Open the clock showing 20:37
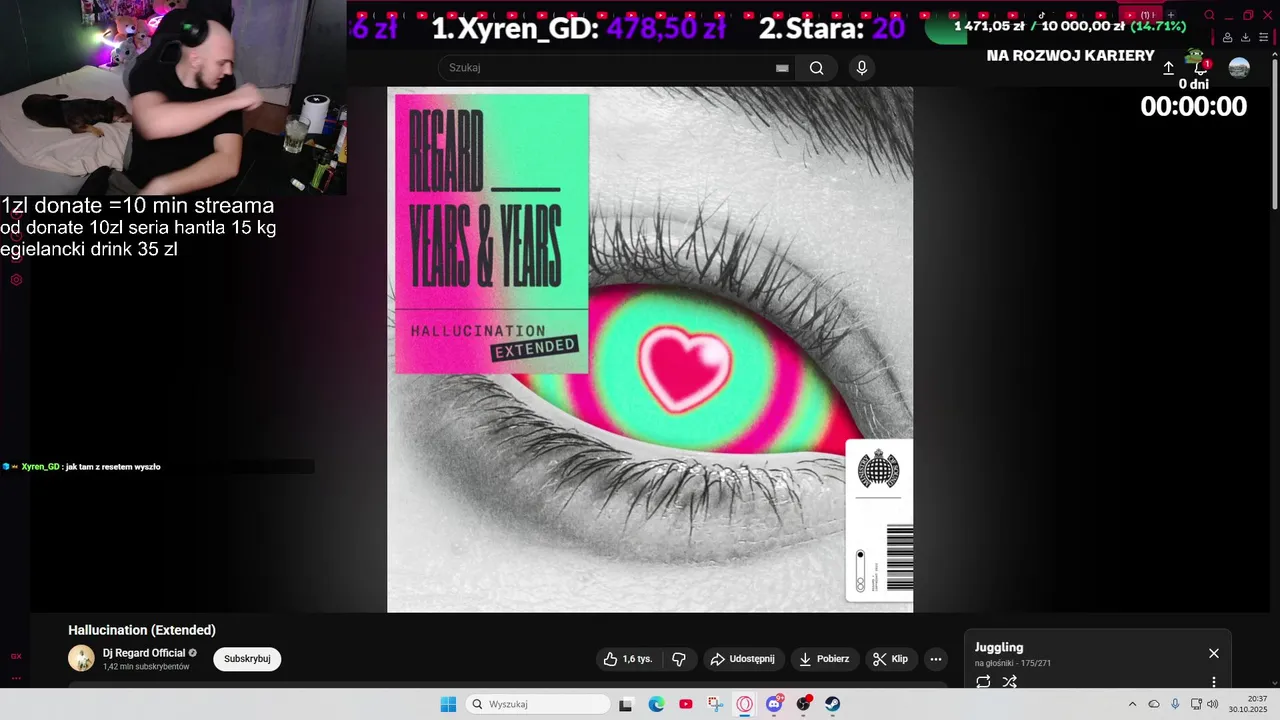 pos(1248,704)
